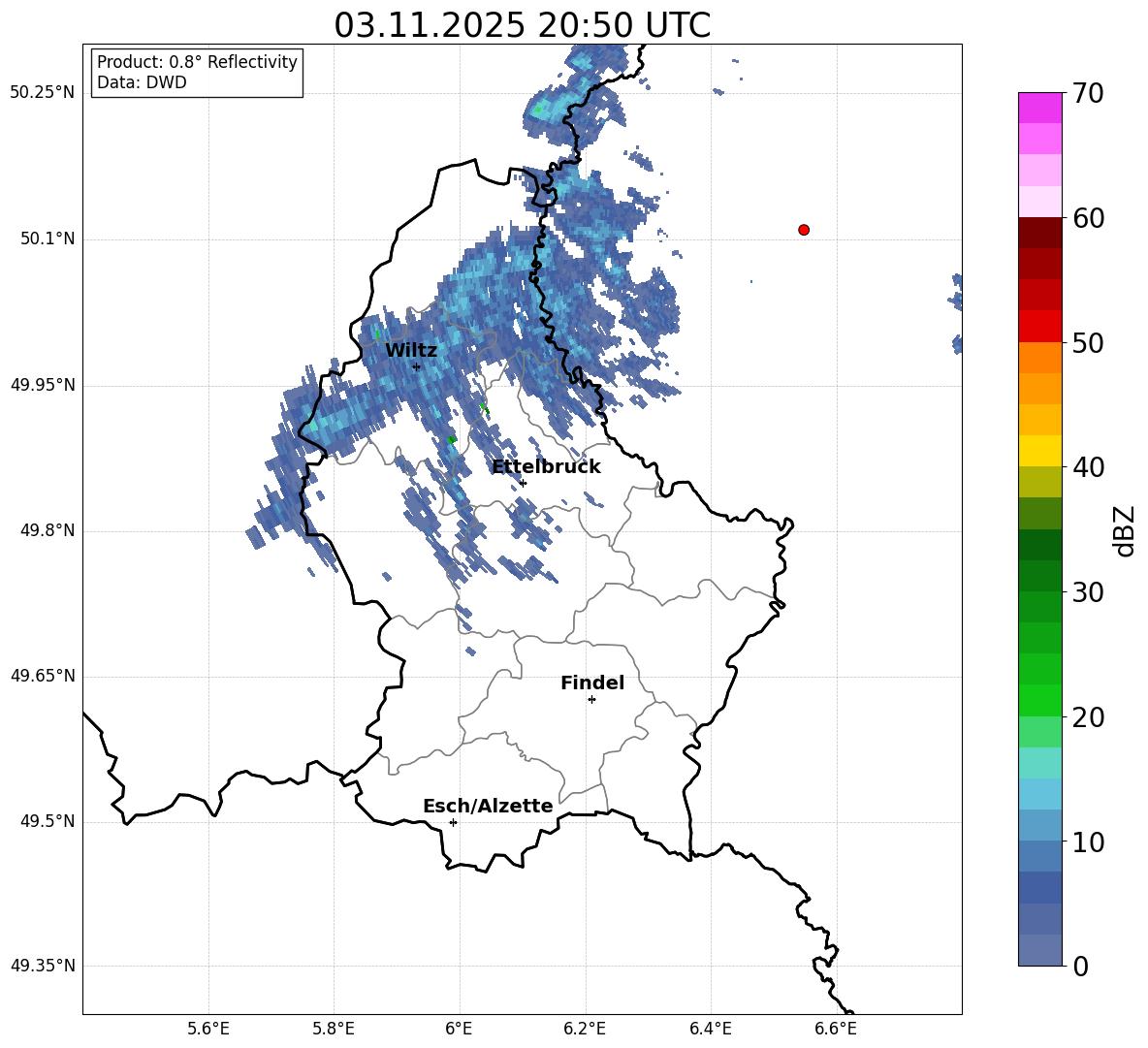The width and height of the screenshot is (1148, 1048).
Task: Click the colorbar tick value 20
Action: 1088,716
